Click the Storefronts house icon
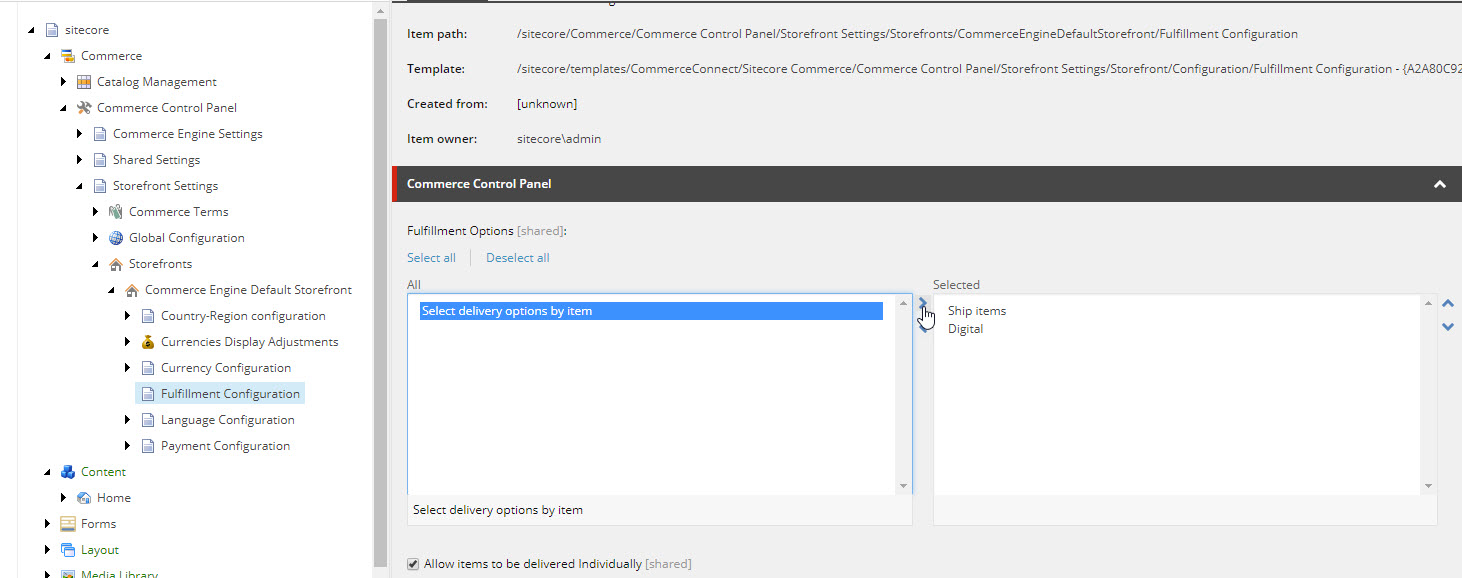Screen dimensions: 1462x578 [116, 264]
